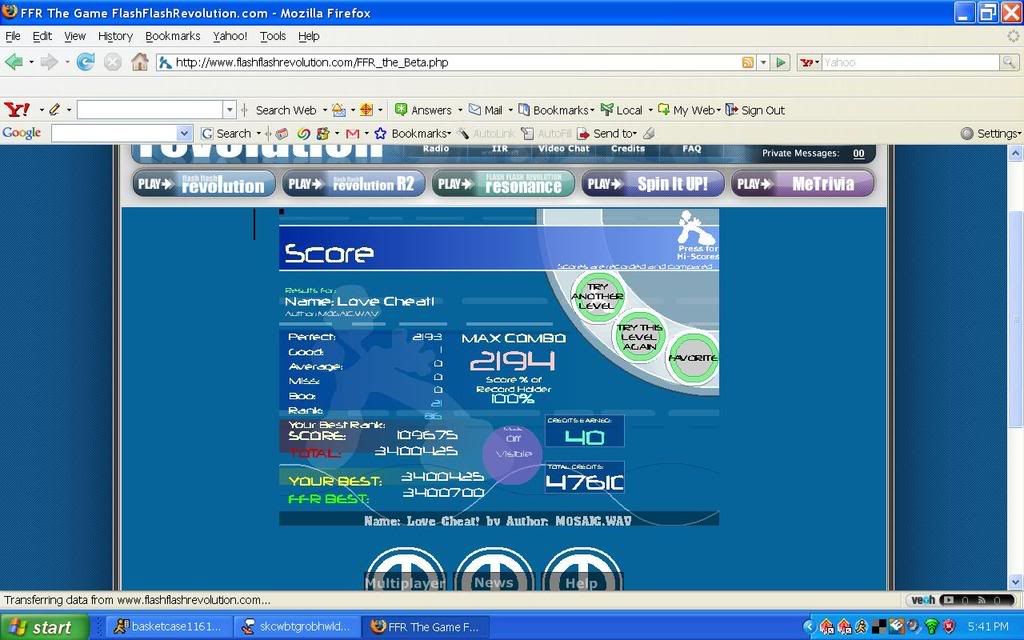Viewport: 1024px width, 640px height.
Task: Click the Try Another Level button
Action: (x=597, y=296)
